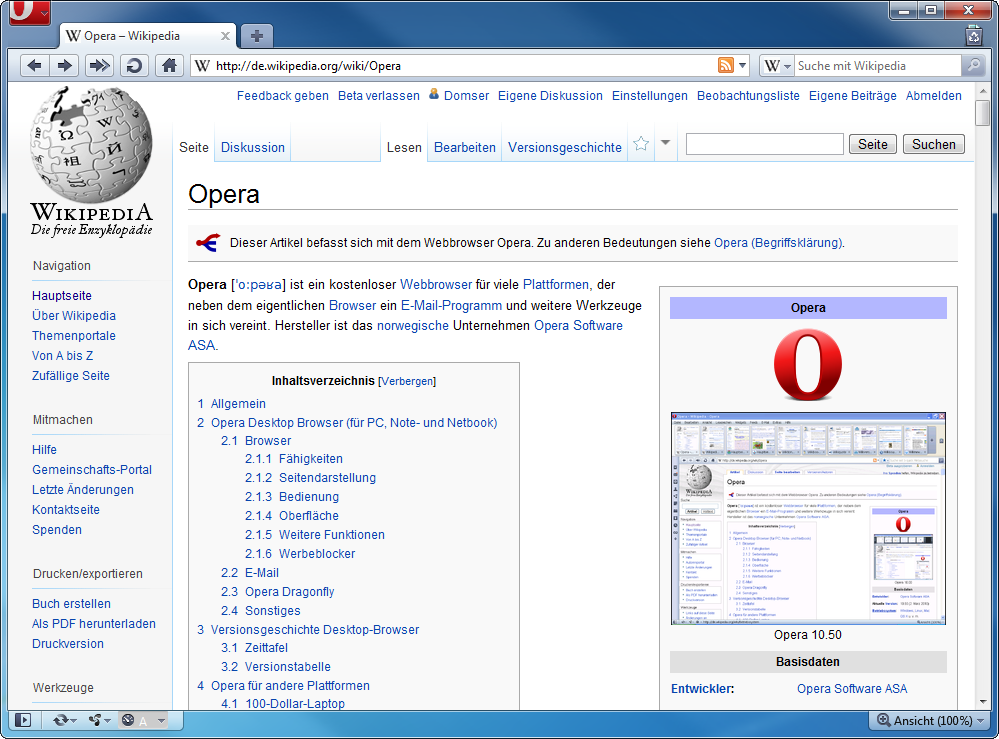Open the Letzte Änderungen sidebar link
The height and width of the screenshot is (739, 999).
click(x=83, y=490)
